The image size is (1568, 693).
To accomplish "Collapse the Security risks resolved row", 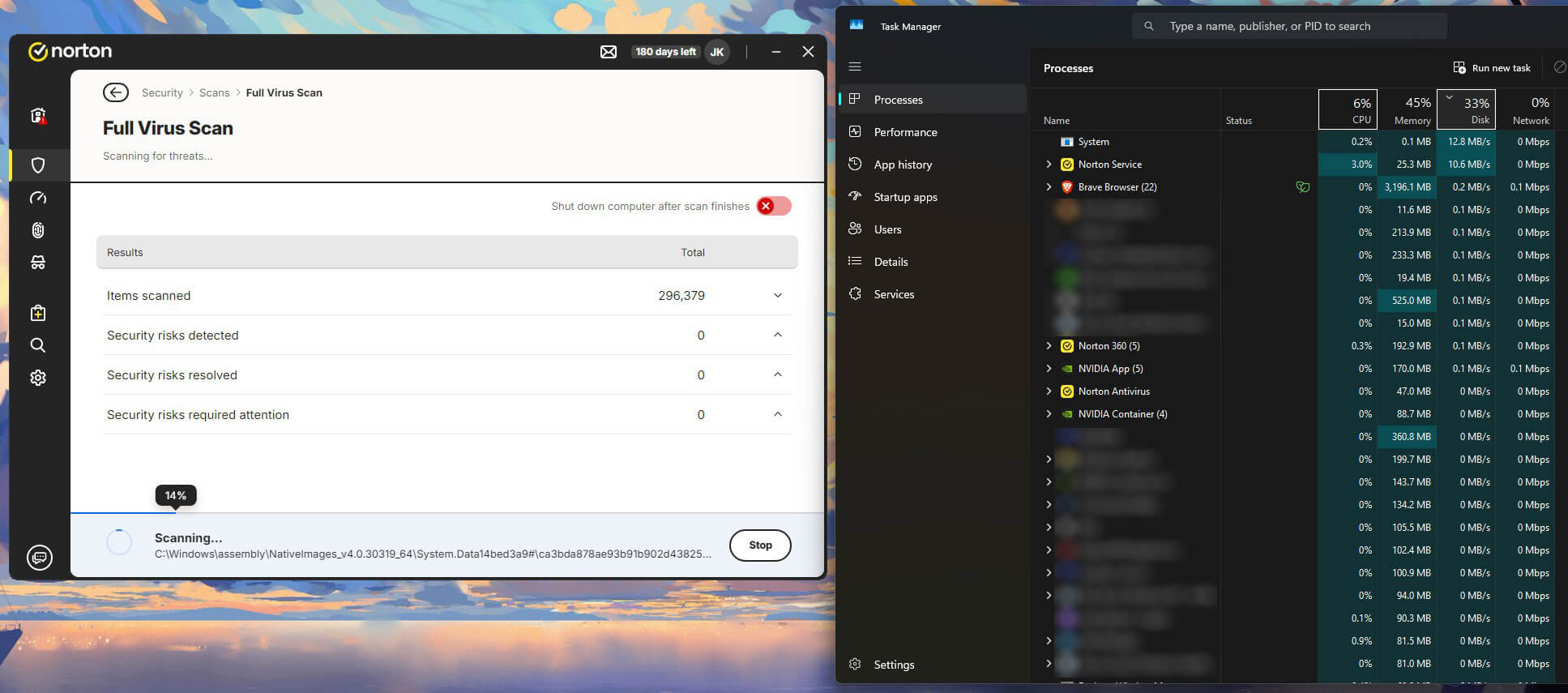I will [778, 374].
